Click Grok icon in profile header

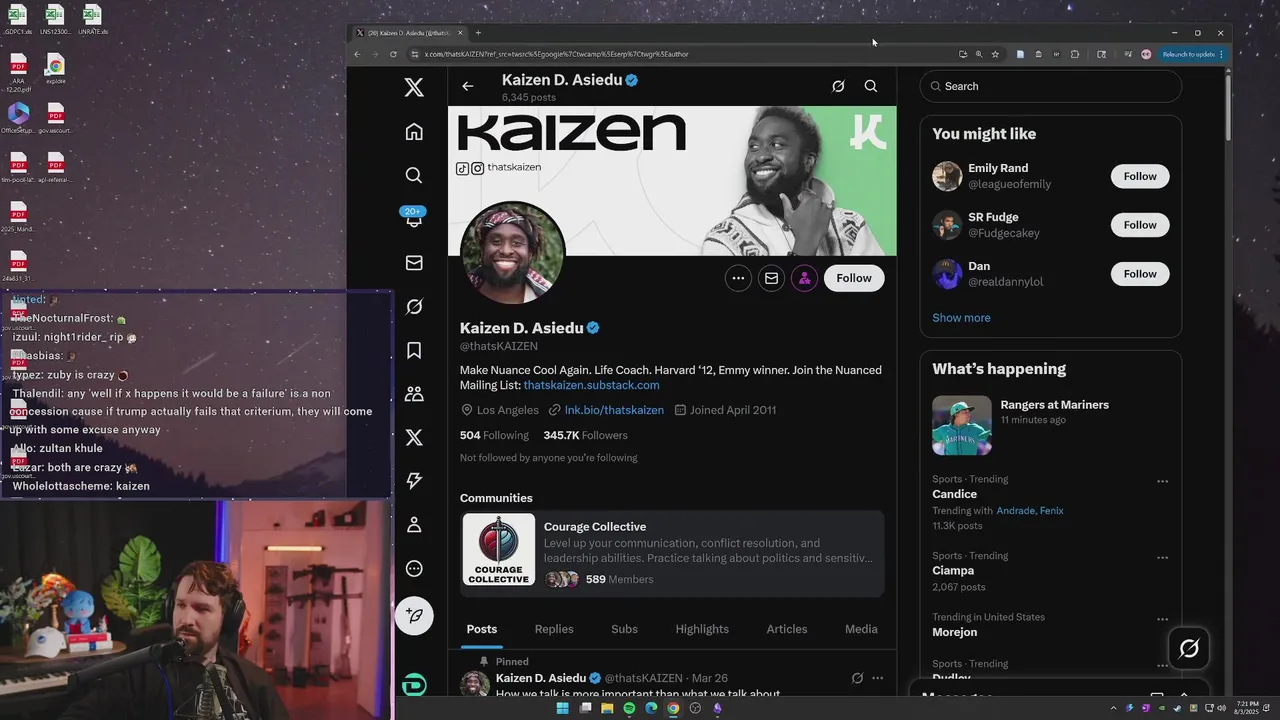[x=838, y=86]
